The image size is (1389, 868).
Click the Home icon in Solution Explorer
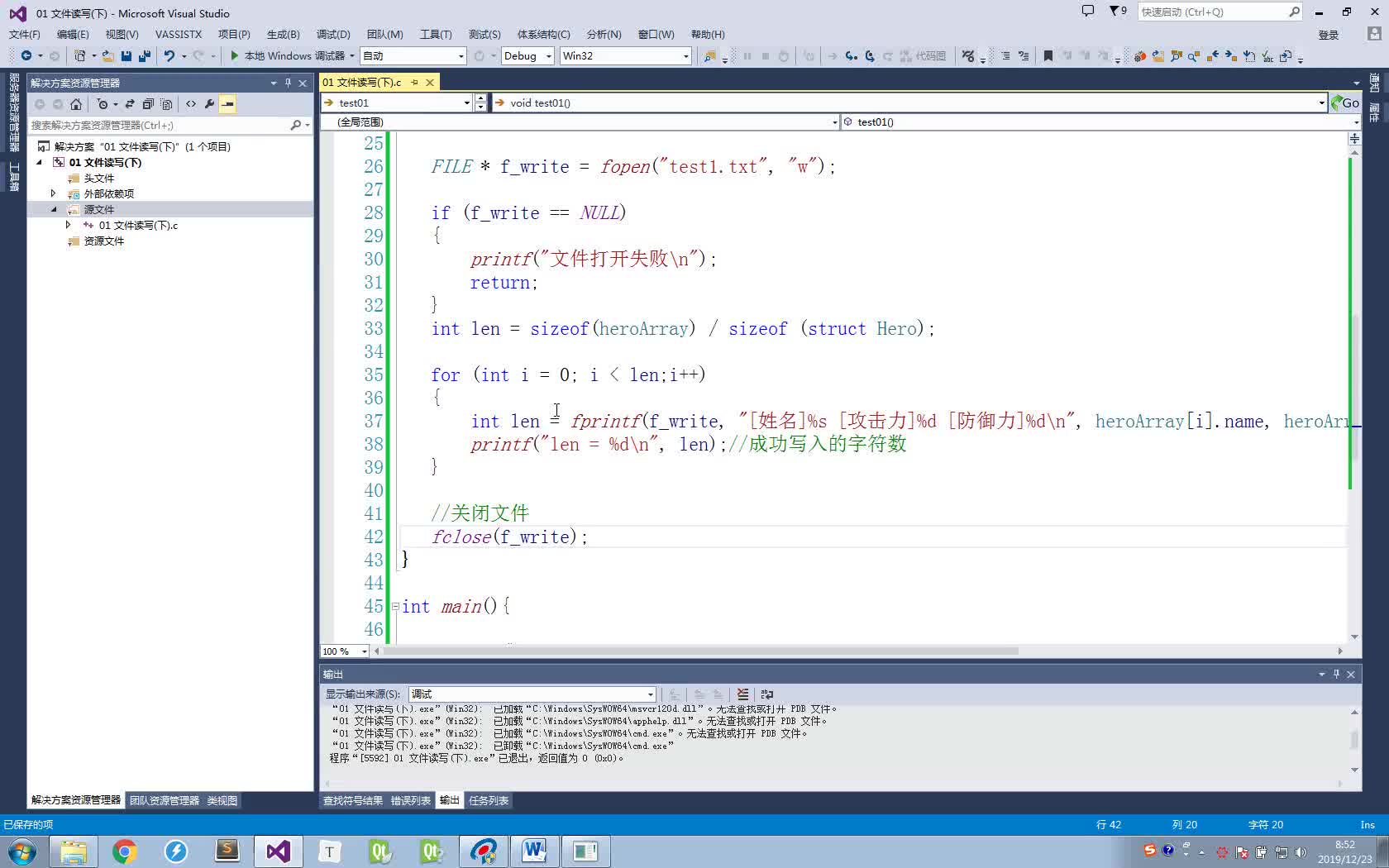[76, 104]
